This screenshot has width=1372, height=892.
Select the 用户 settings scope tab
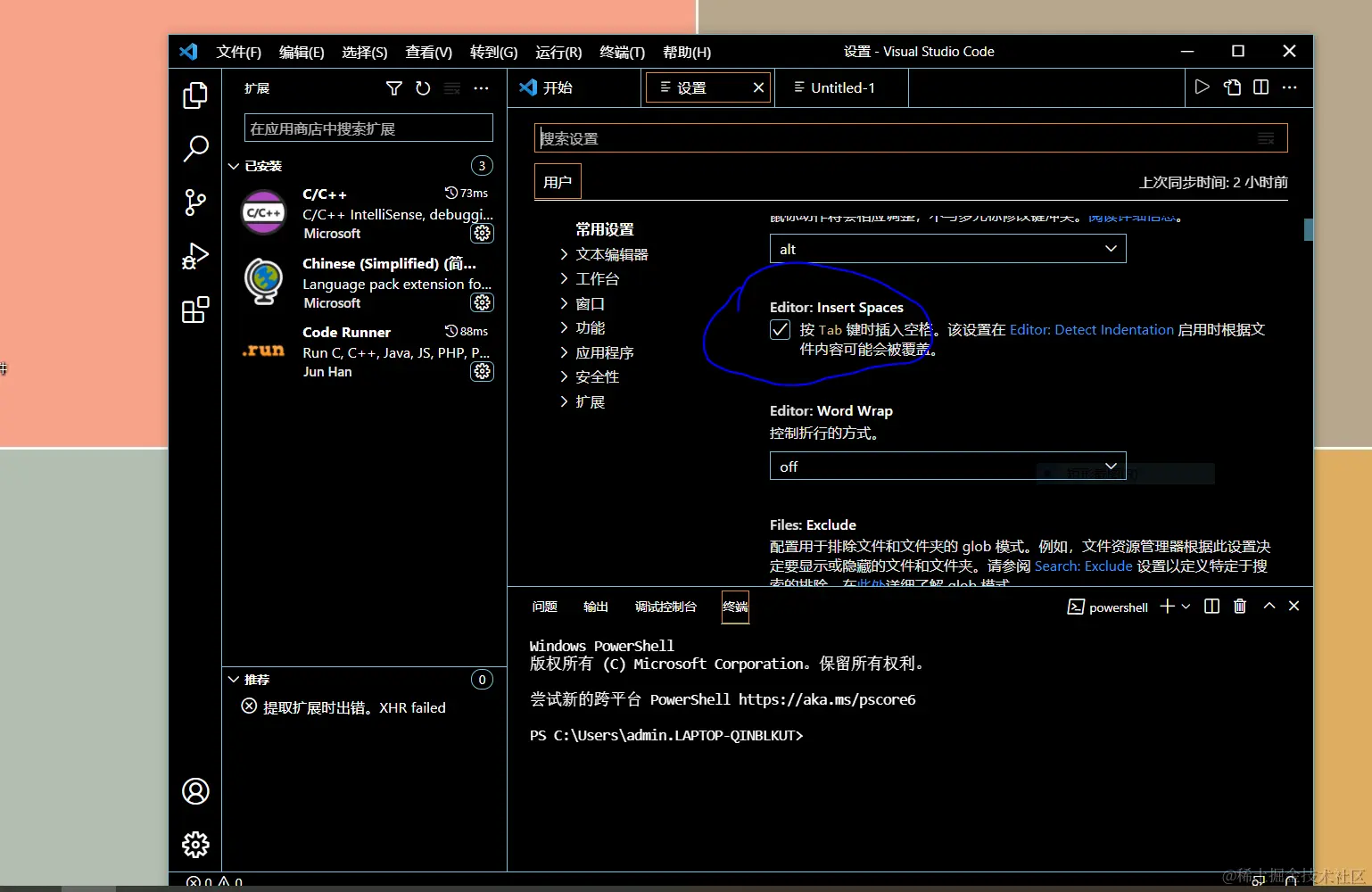[x=558, y=182]
